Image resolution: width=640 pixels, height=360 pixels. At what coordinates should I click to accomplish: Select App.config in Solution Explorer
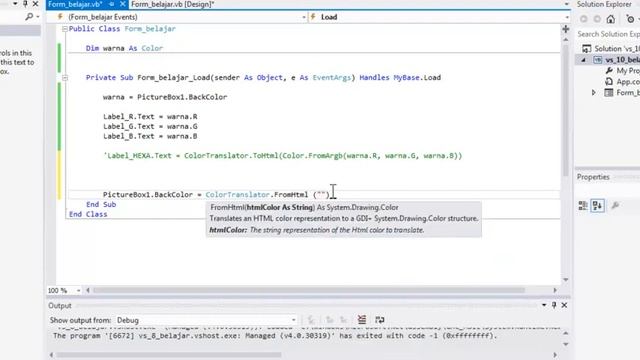[x=622, y=82]
